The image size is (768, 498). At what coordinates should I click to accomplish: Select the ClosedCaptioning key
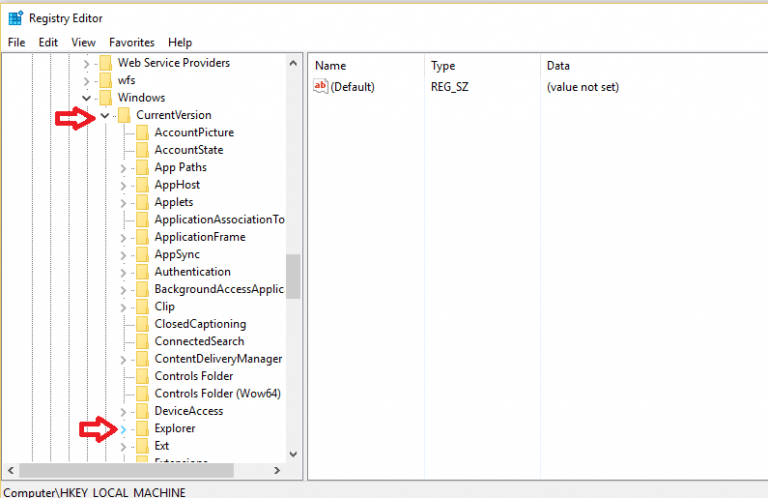coord(200,324)
